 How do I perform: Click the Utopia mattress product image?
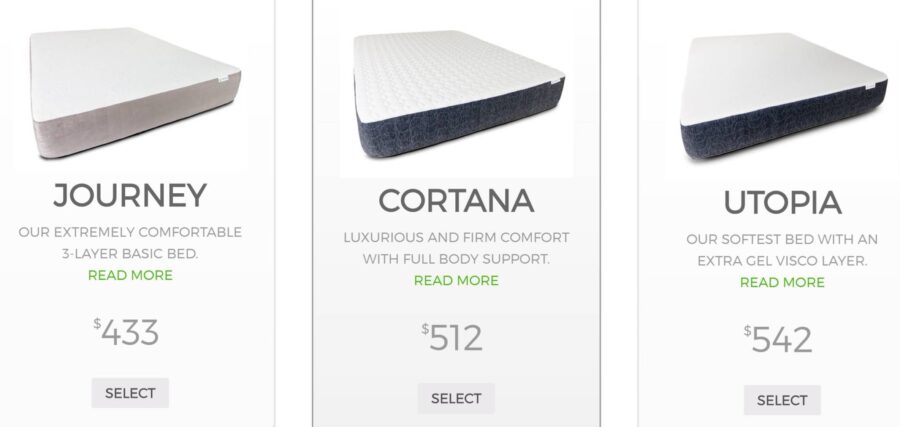[x=783, y=96]
